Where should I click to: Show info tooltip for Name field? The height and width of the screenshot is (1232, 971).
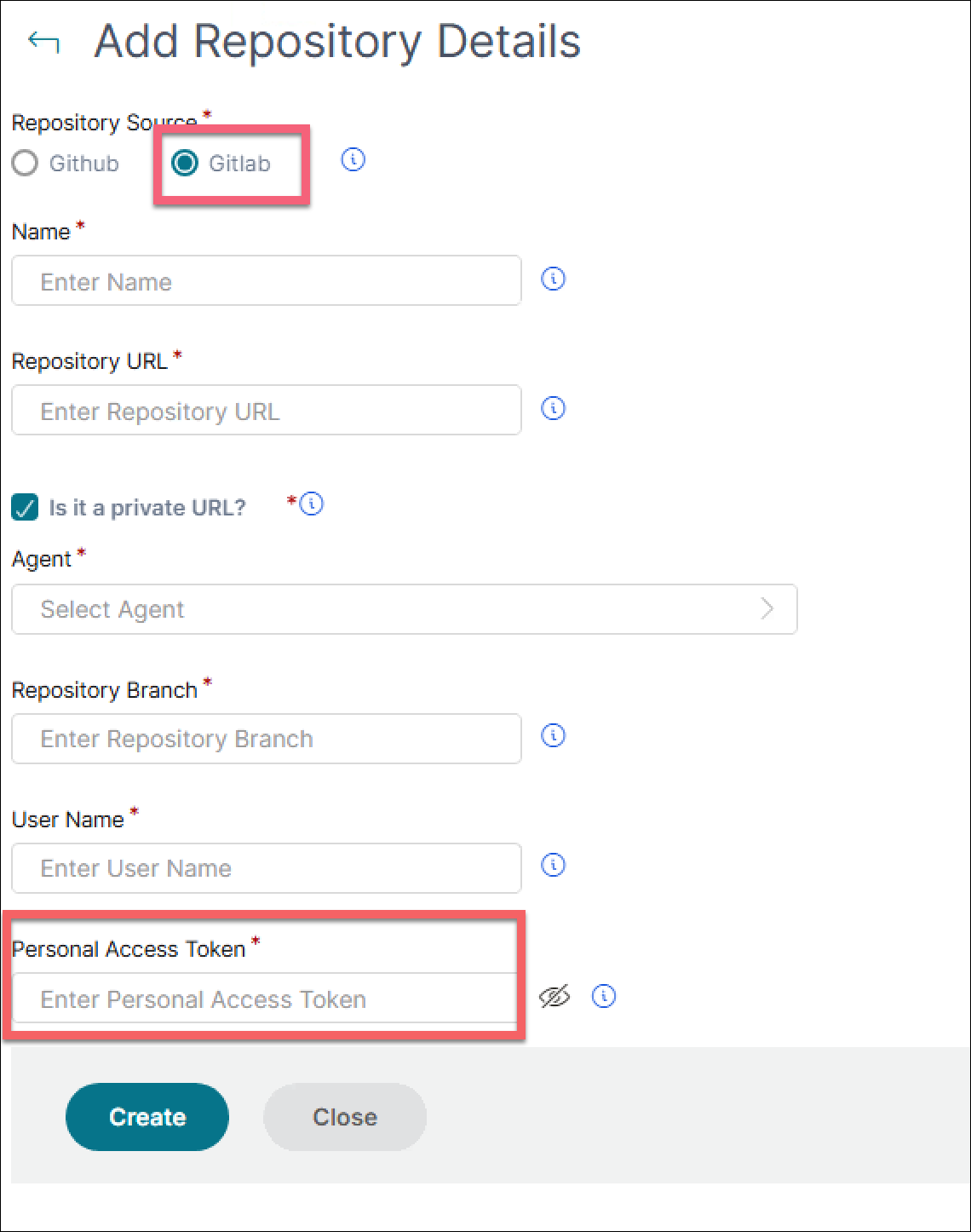[x=554, y=279]
